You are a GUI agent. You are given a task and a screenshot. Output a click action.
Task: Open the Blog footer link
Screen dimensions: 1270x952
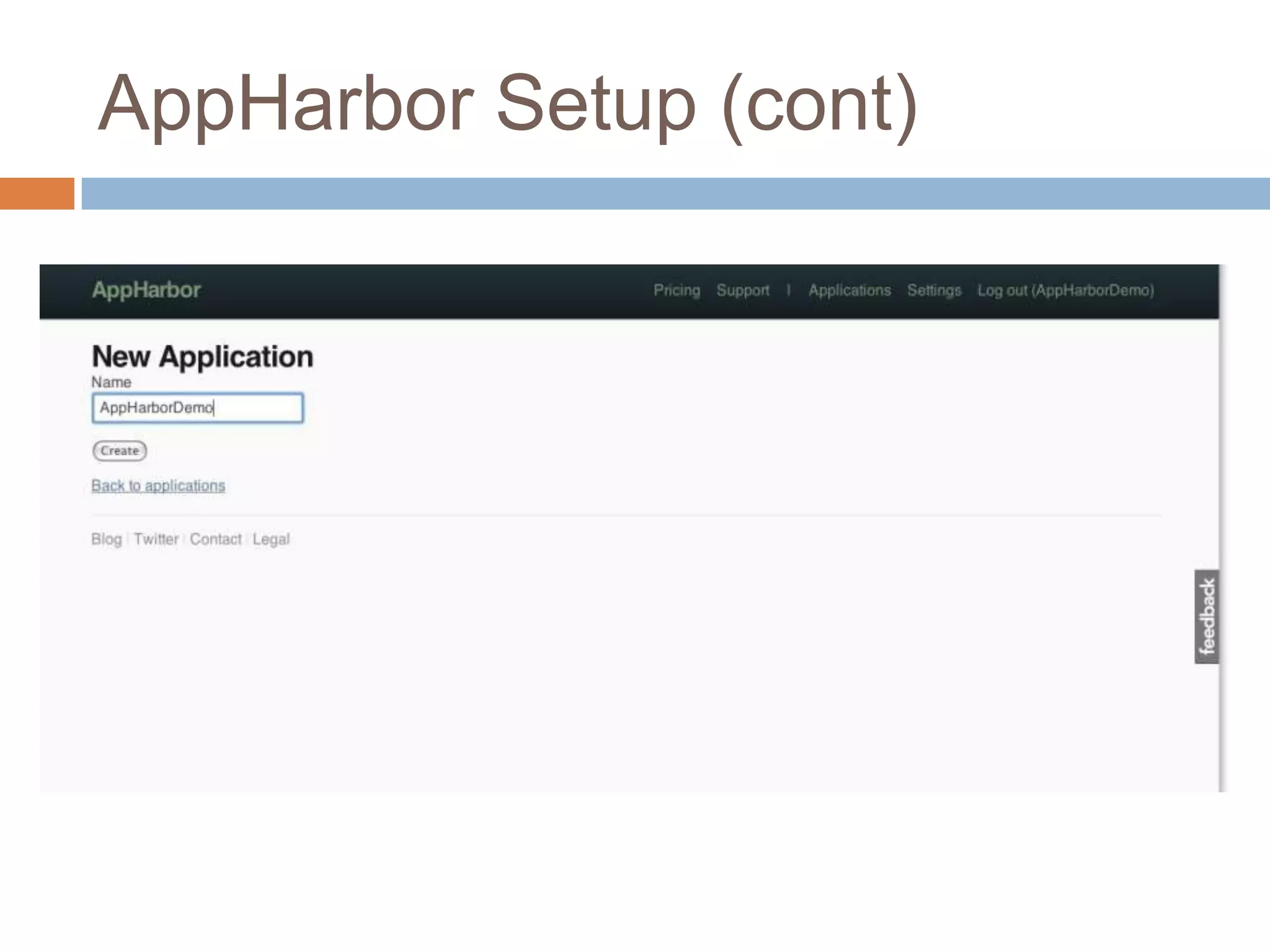click(x=107, y=539)
